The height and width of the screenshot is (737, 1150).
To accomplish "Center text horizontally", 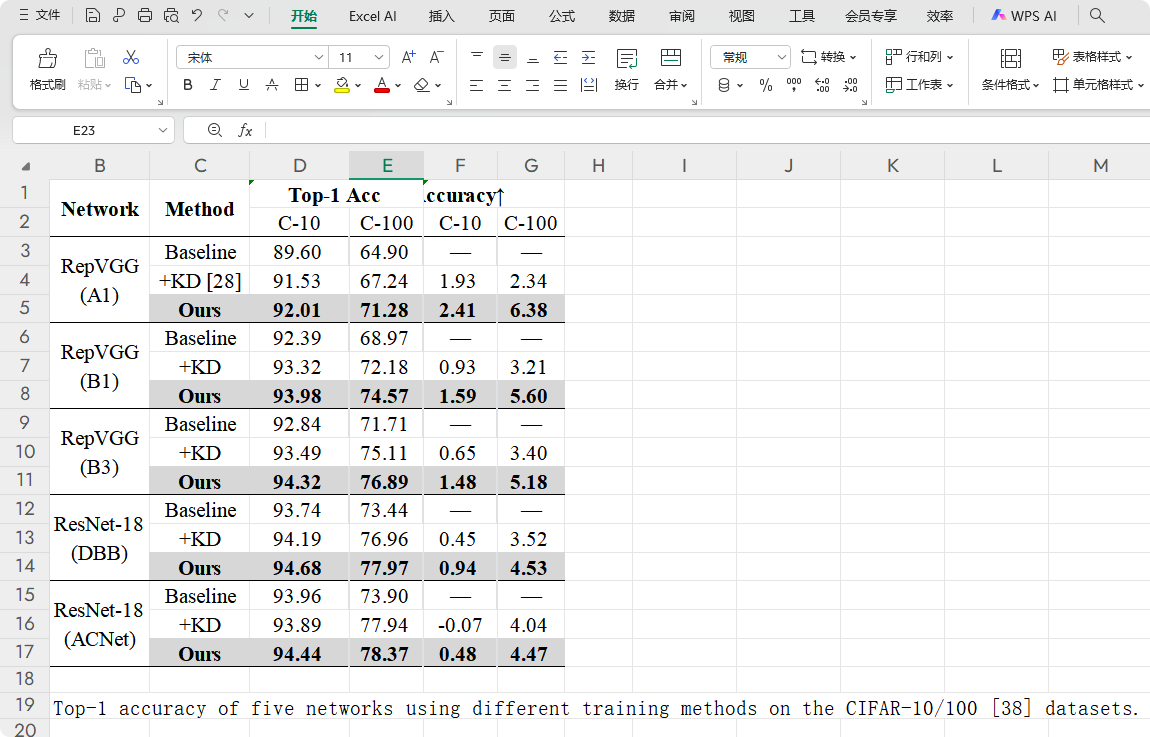I will pos(505,85).
